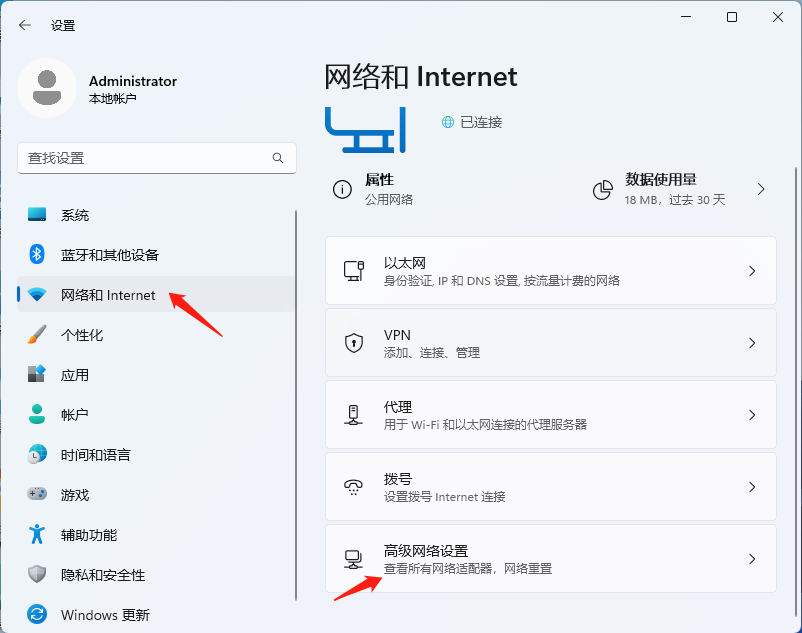The width and height of the screenshot is (802, 633).
Task: Click the large blue Ethernet status icon
Action: pyautogui.click(x=365, y=130)
